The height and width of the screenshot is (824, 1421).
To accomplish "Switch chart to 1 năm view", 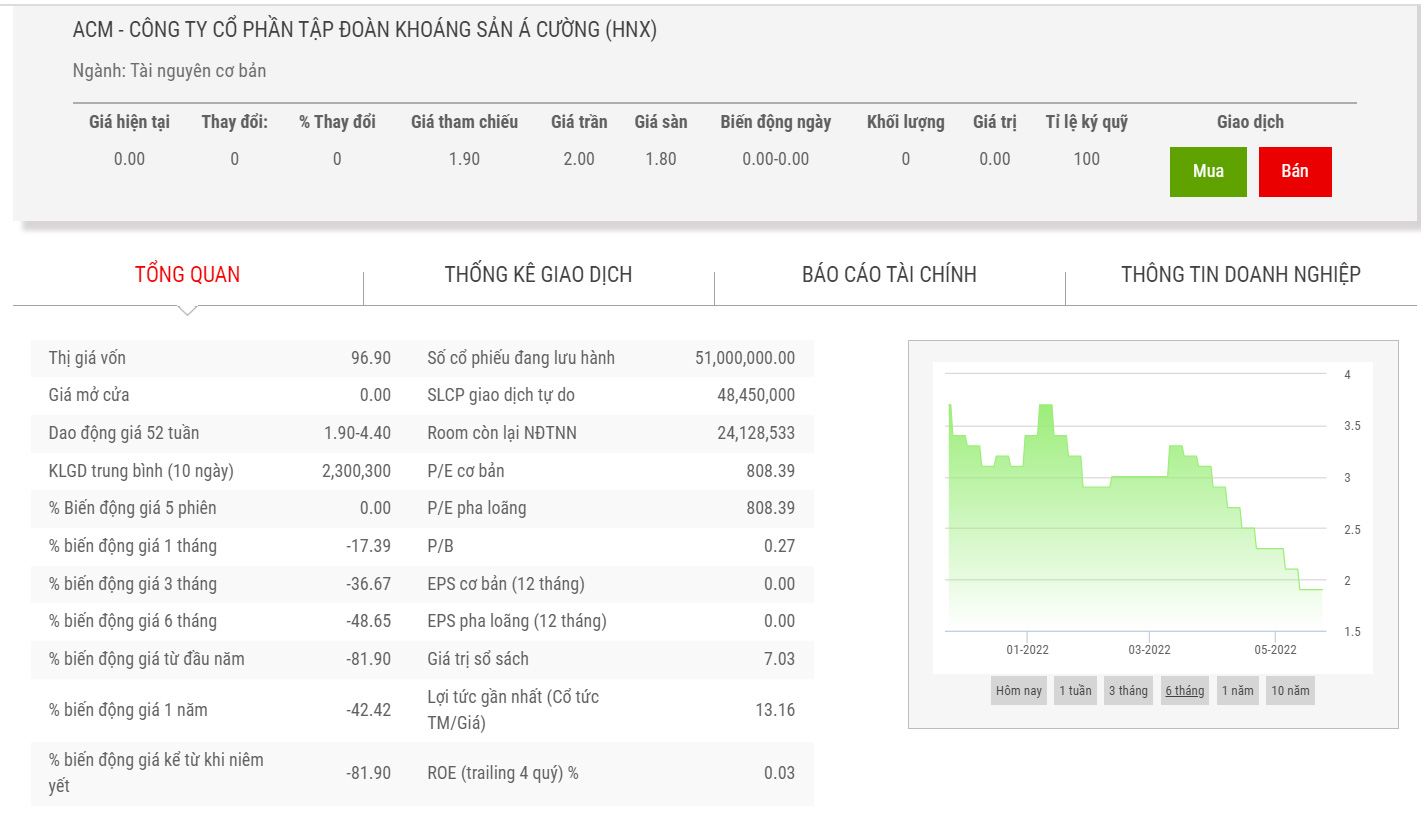I will pyautogui.click(x=1237, y=691).
